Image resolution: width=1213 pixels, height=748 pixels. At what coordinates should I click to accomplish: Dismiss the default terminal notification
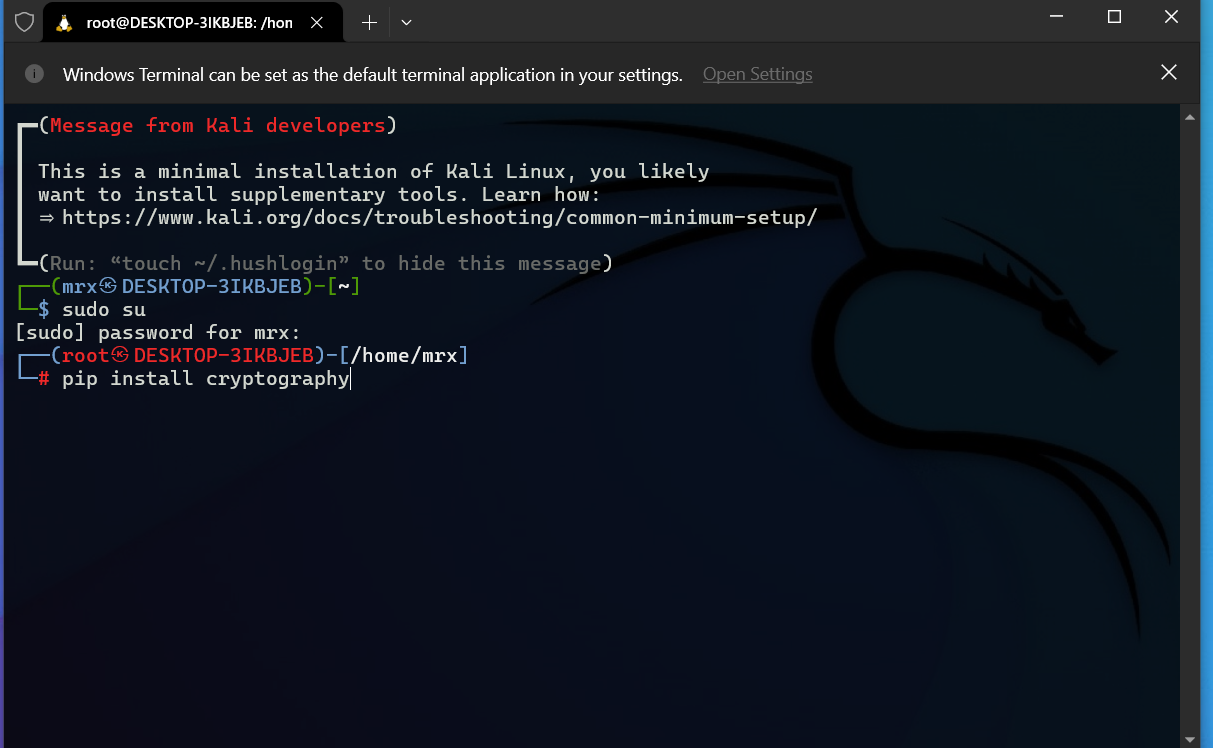[1168, 72]
